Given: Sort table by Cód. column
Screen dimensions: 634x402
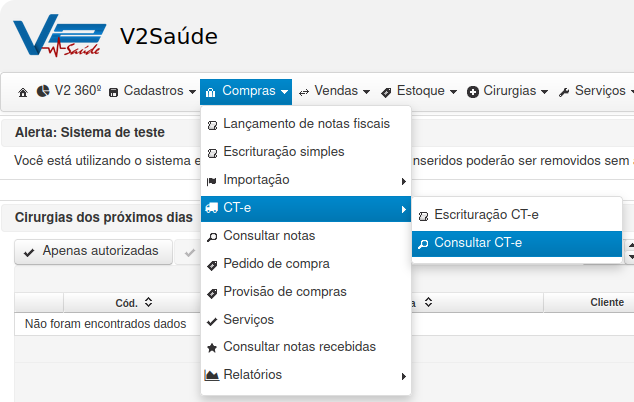Looking at the screenshot, I should point(133,303).
